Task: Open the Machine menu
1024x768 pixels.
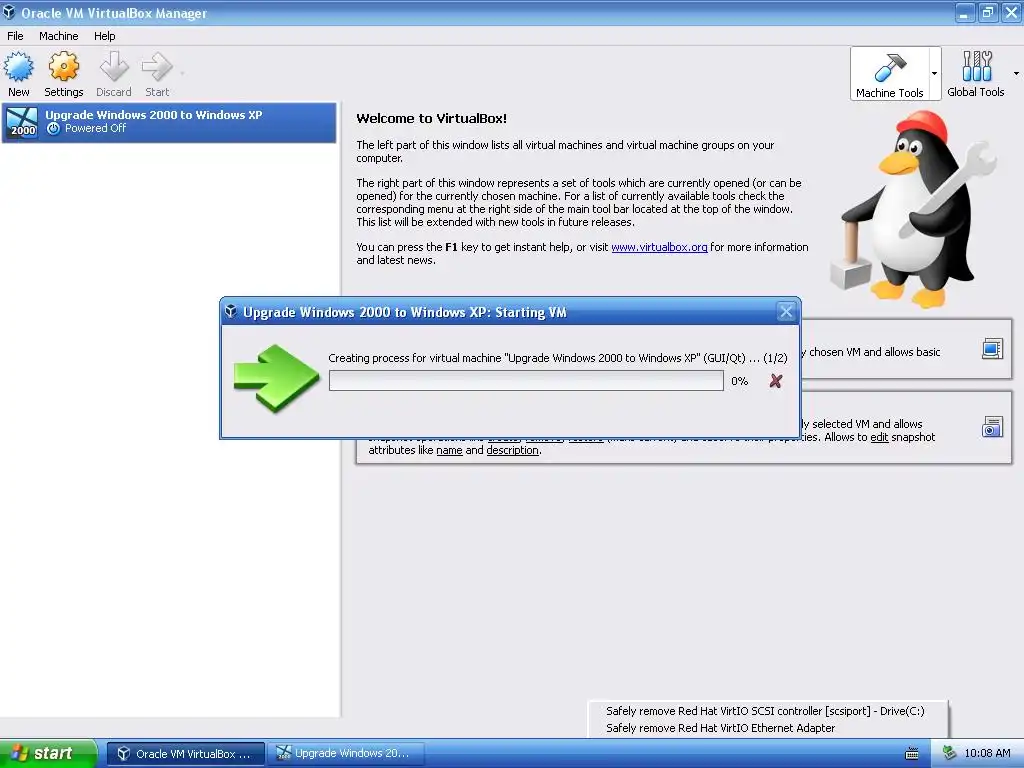Action: click(x=58, y=36)
